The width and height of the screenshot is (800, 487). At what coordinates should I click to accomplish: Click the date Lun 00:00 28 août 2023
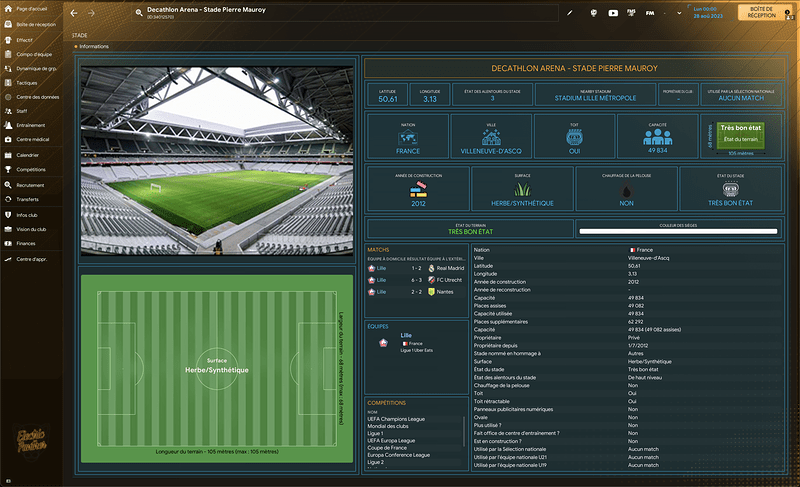coord(708,12)
